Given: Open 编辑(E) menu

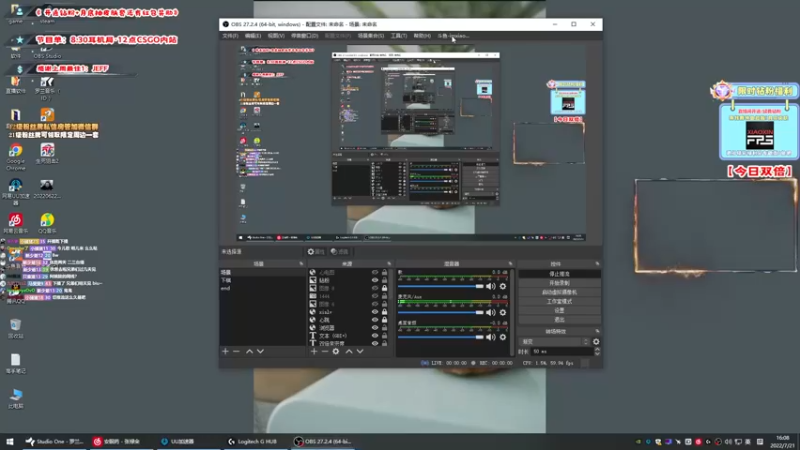Looking at the screenshot, I should [253, 36].
